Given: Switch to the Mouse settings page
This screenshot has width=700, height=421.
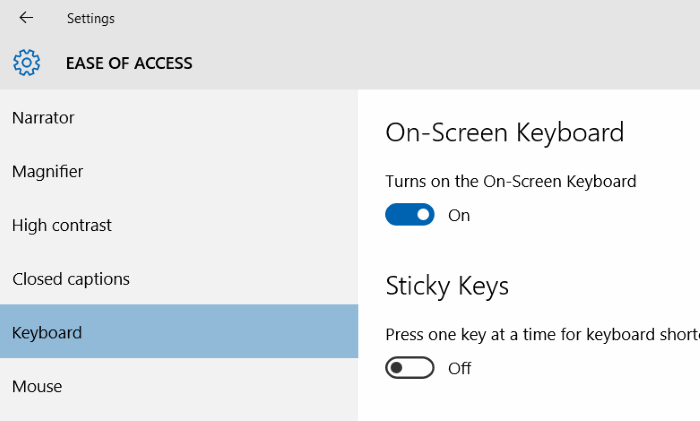Looking at the screenshot, I should point(37,387).
